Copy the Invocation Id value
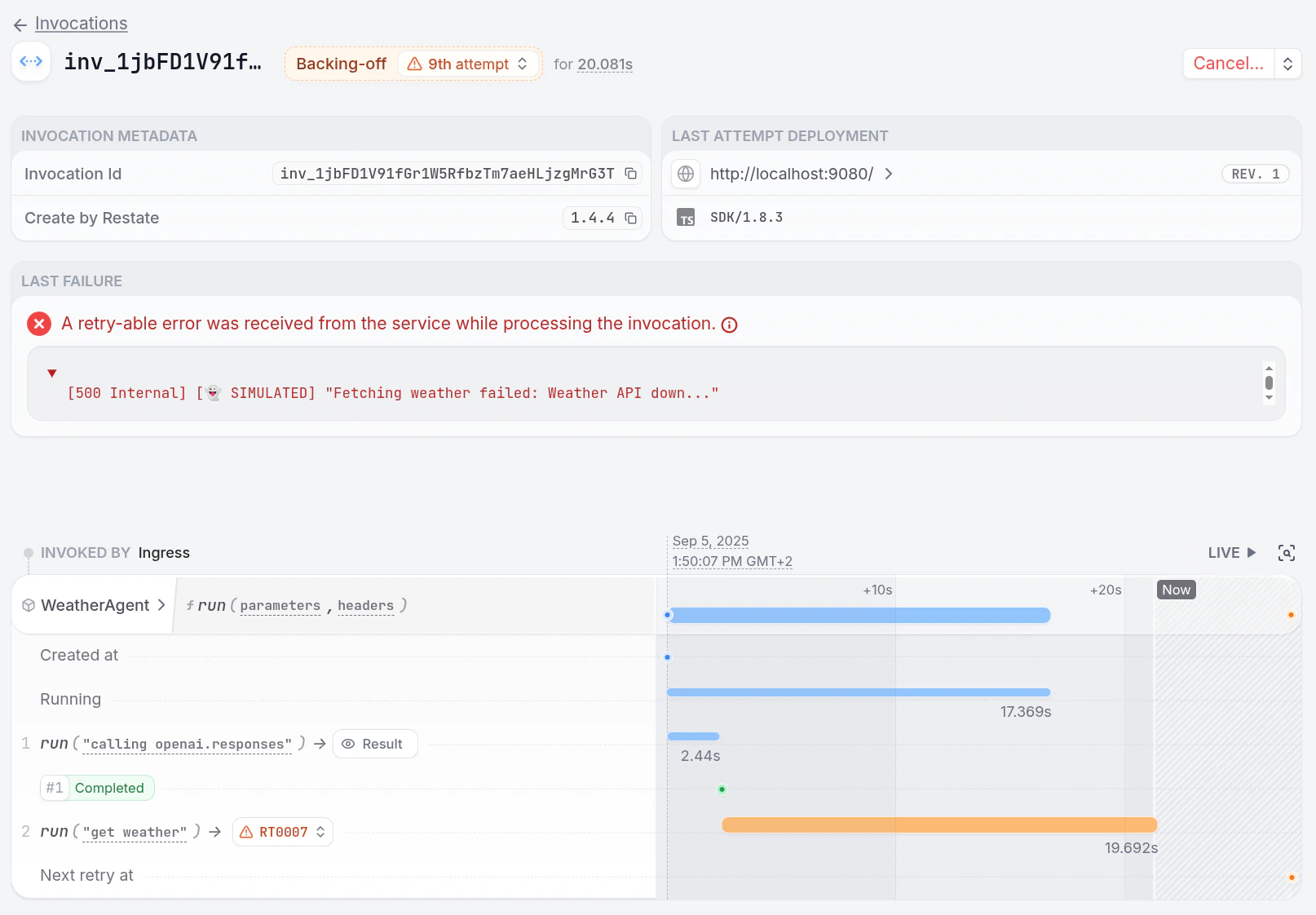 click(x=630, y=174)
